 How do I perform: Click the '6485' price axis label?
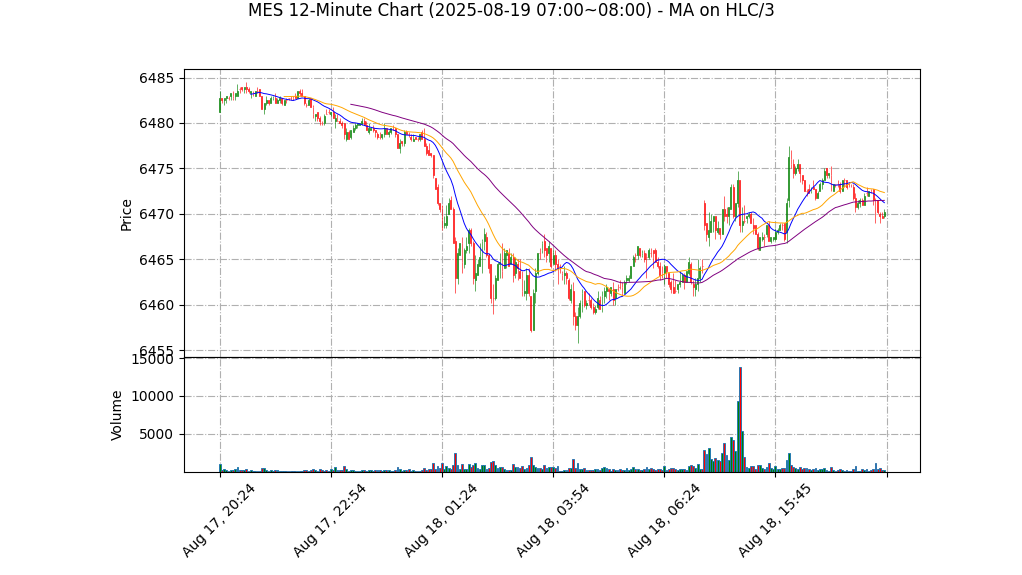(x=156, y=78)
